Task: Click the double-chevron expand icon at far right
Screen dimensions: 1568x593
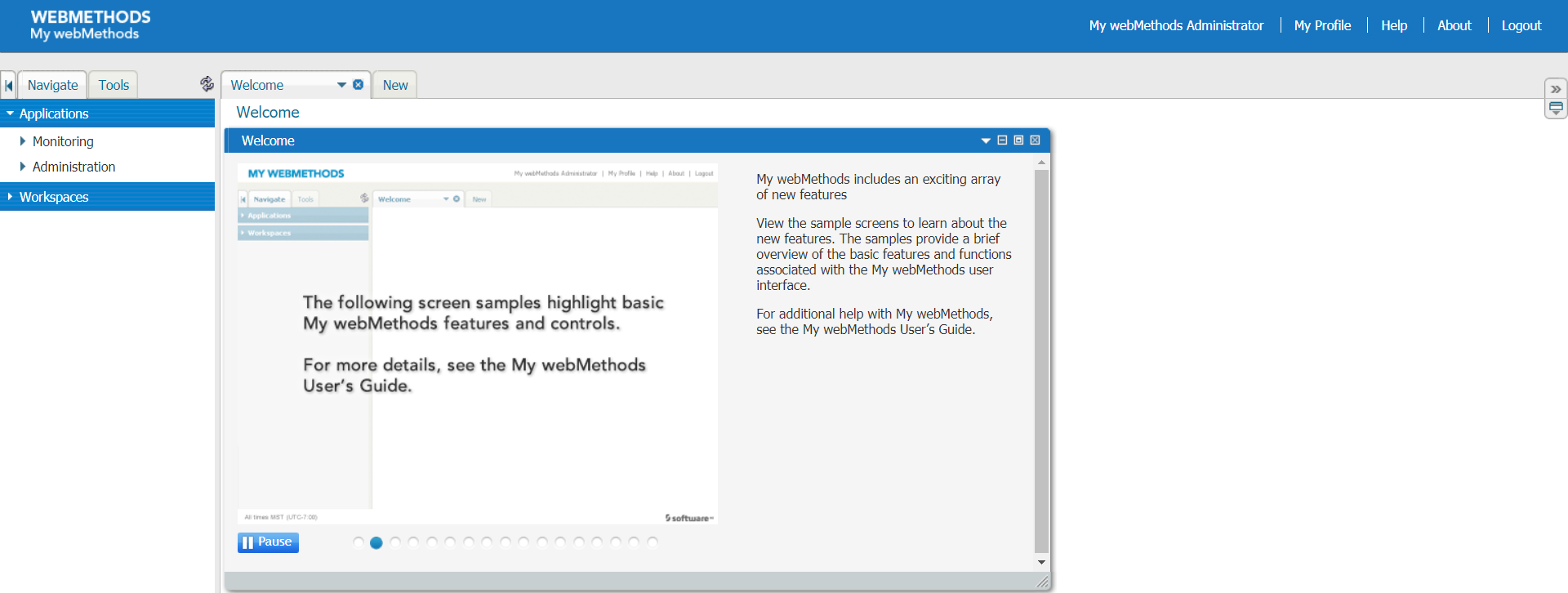Action: 1556,89
